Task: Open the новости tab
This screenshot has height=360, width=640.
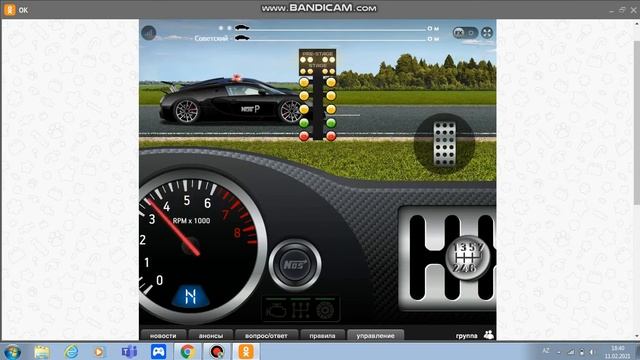Action: tap(163, 336)
